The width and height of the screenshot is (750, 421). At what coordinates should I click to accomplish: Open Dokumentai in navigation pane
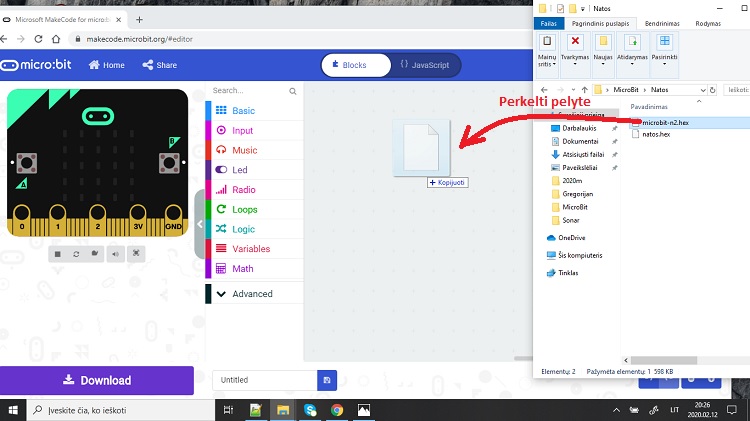(x=580, y=141)
